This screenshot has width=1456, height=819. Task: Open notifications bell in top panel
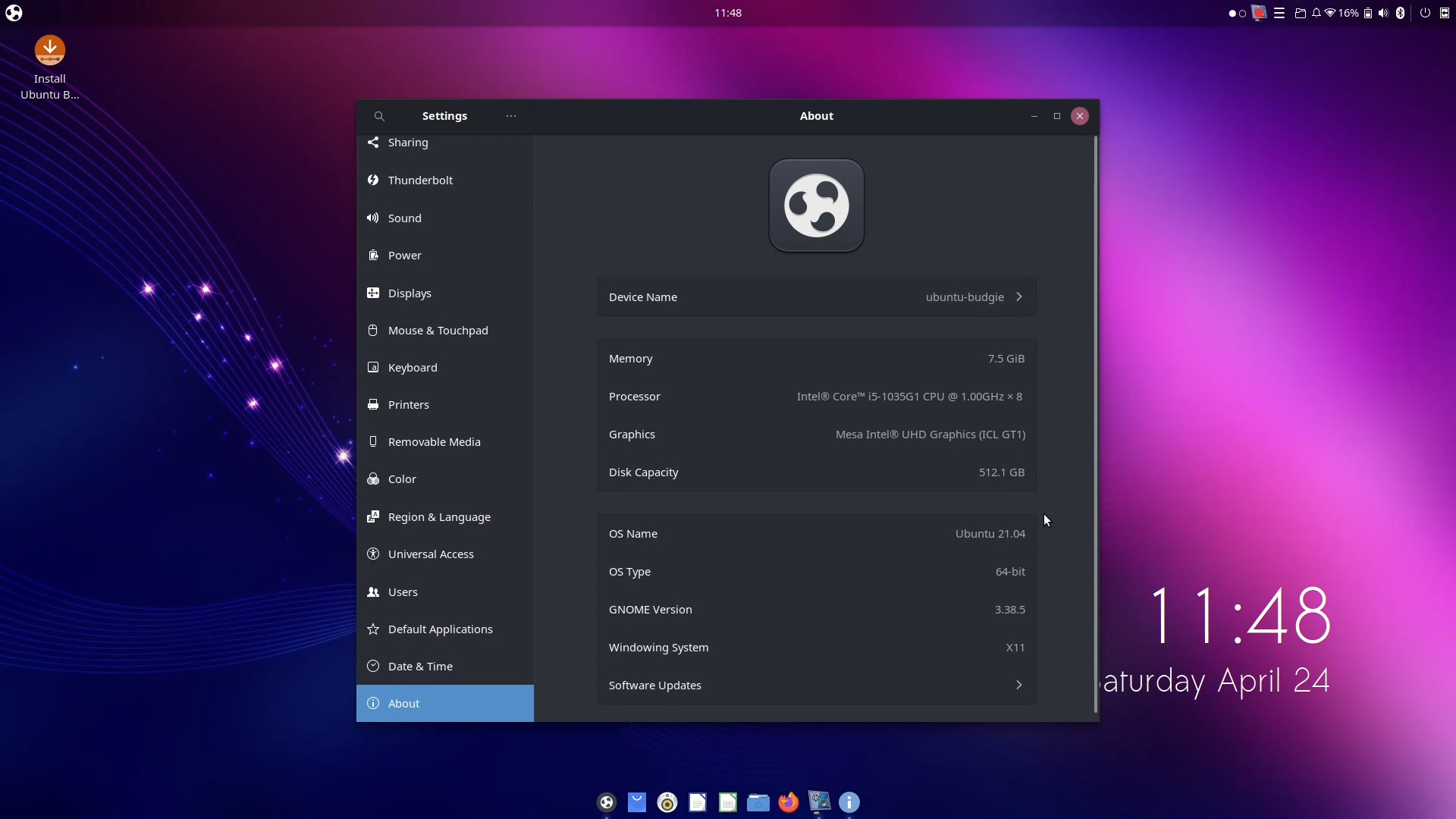tap(1316, 13)
